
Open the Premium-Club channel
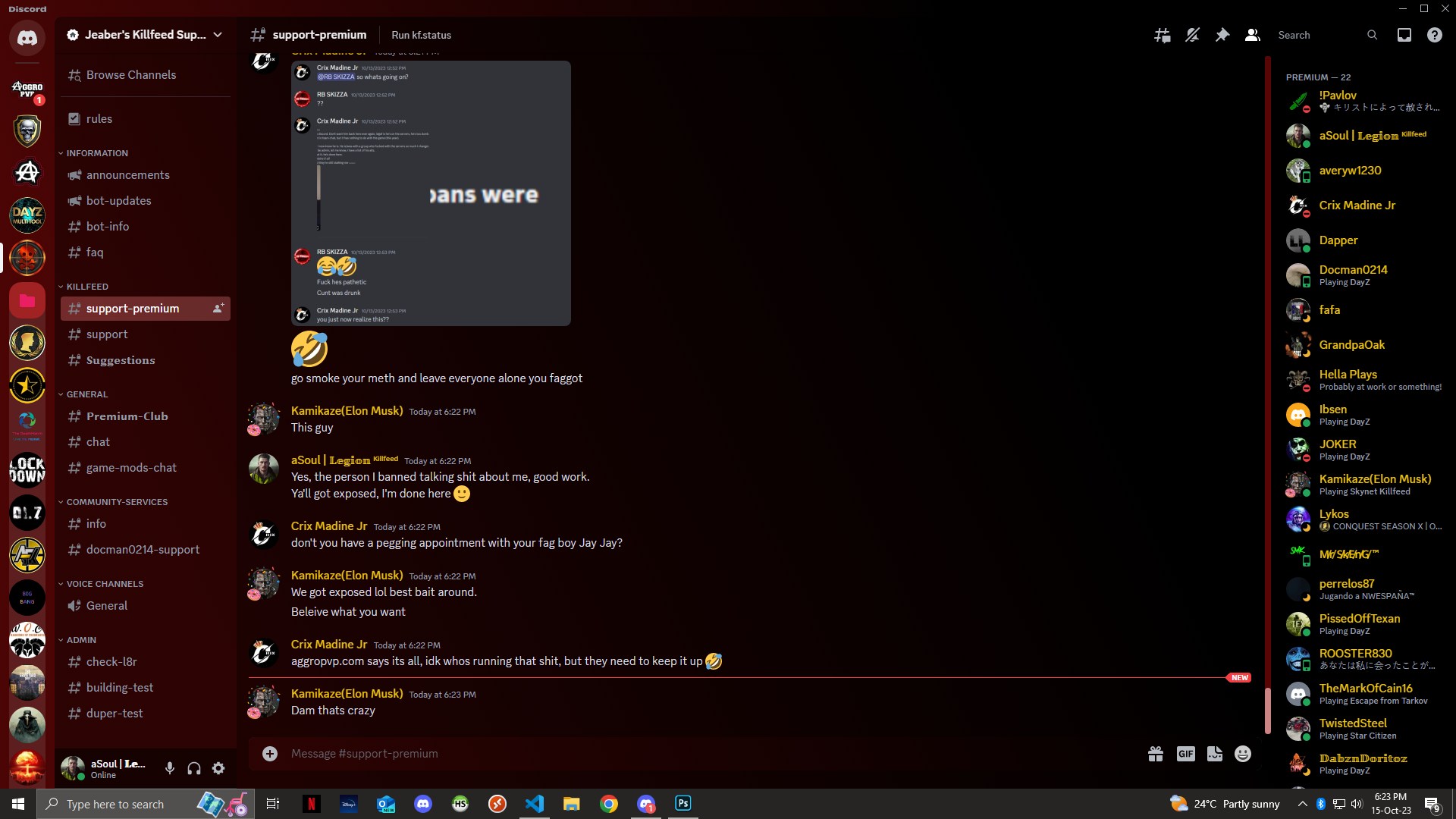pyautogui.click(x=146, y=416)
